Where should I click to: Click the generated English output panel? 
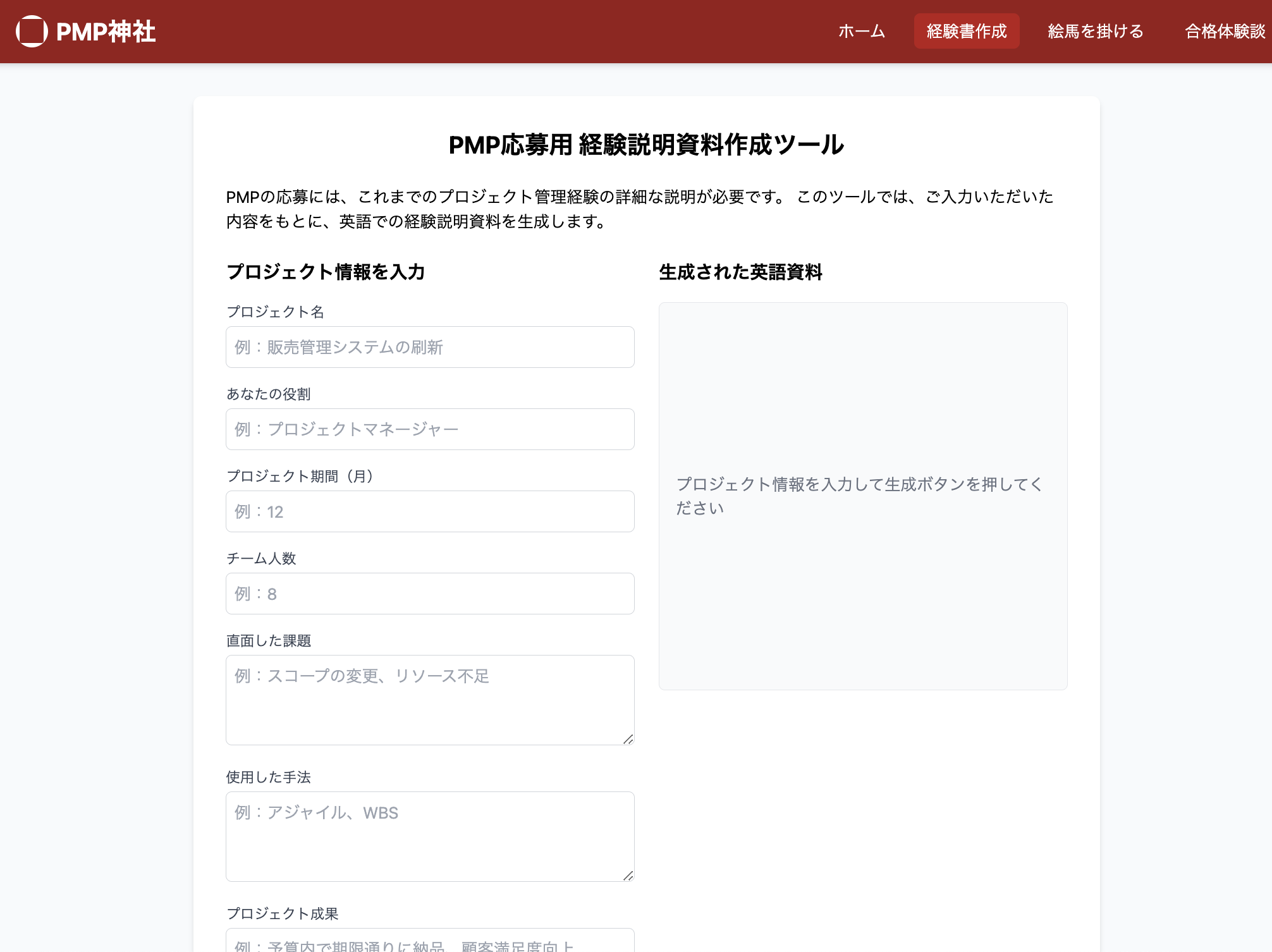coord(863,496)
